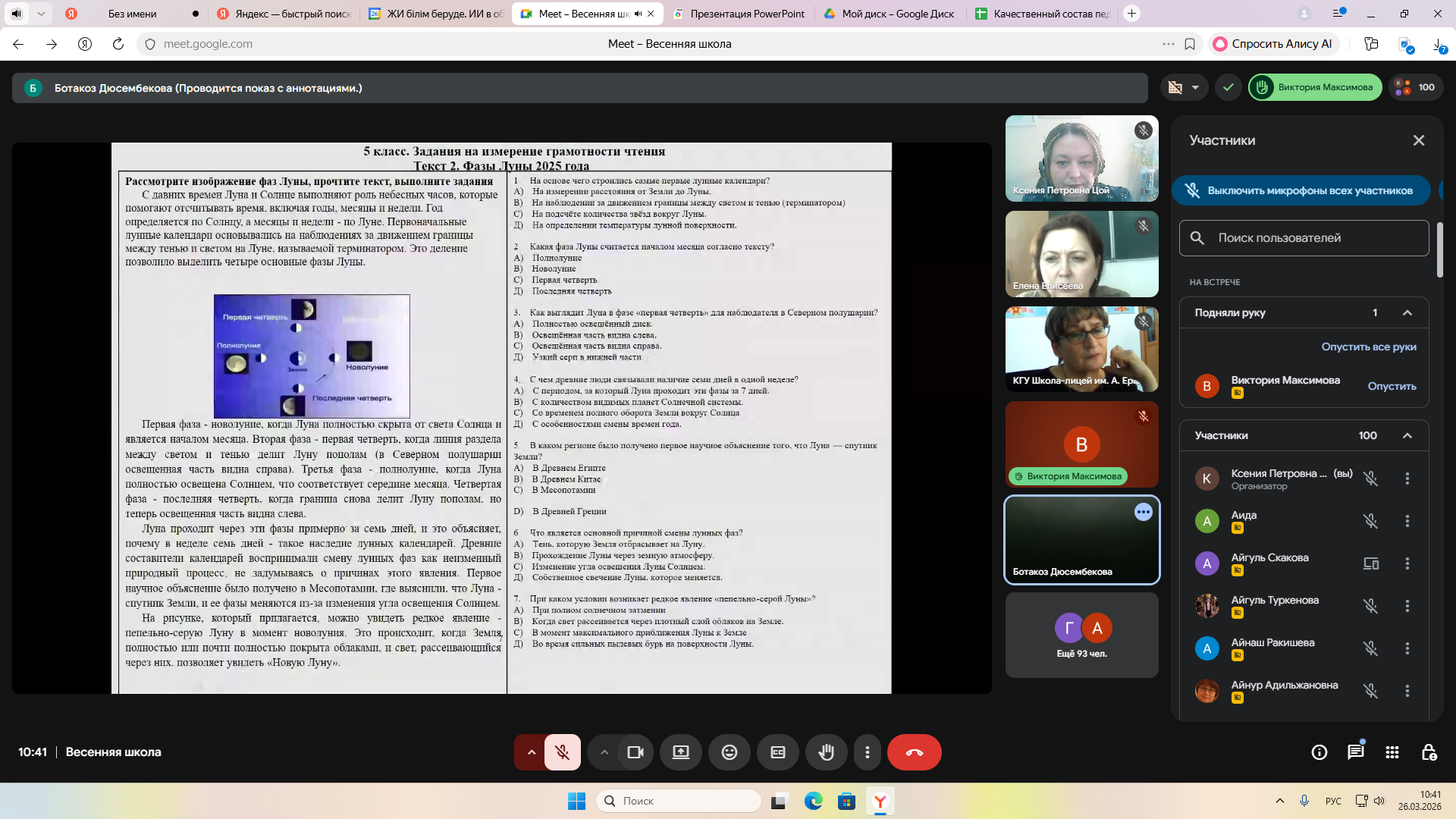Toggle the camera on or off

tap(635, 752)
